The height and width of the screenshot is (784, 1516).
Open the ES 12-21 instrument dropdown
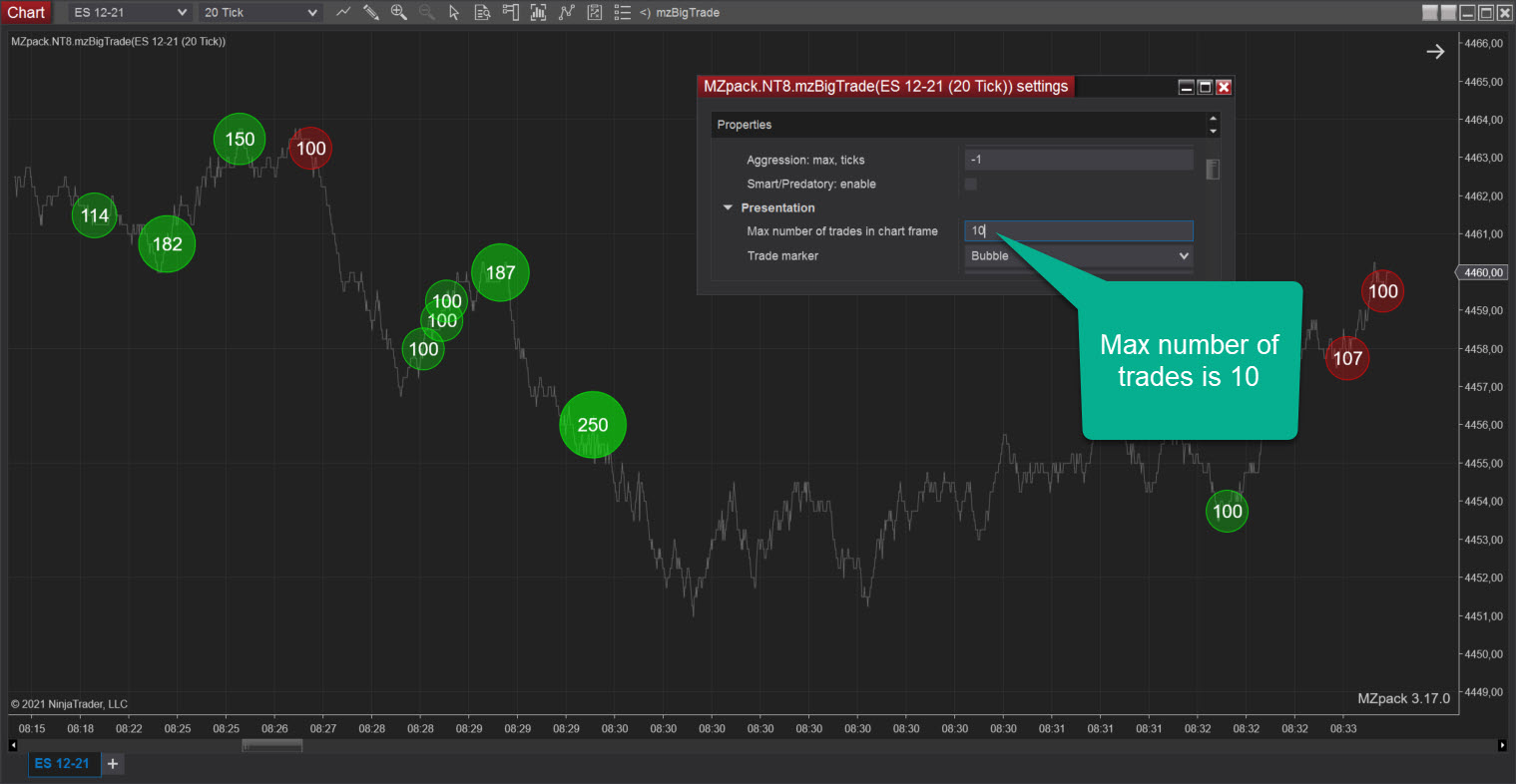tap(130, 12)
